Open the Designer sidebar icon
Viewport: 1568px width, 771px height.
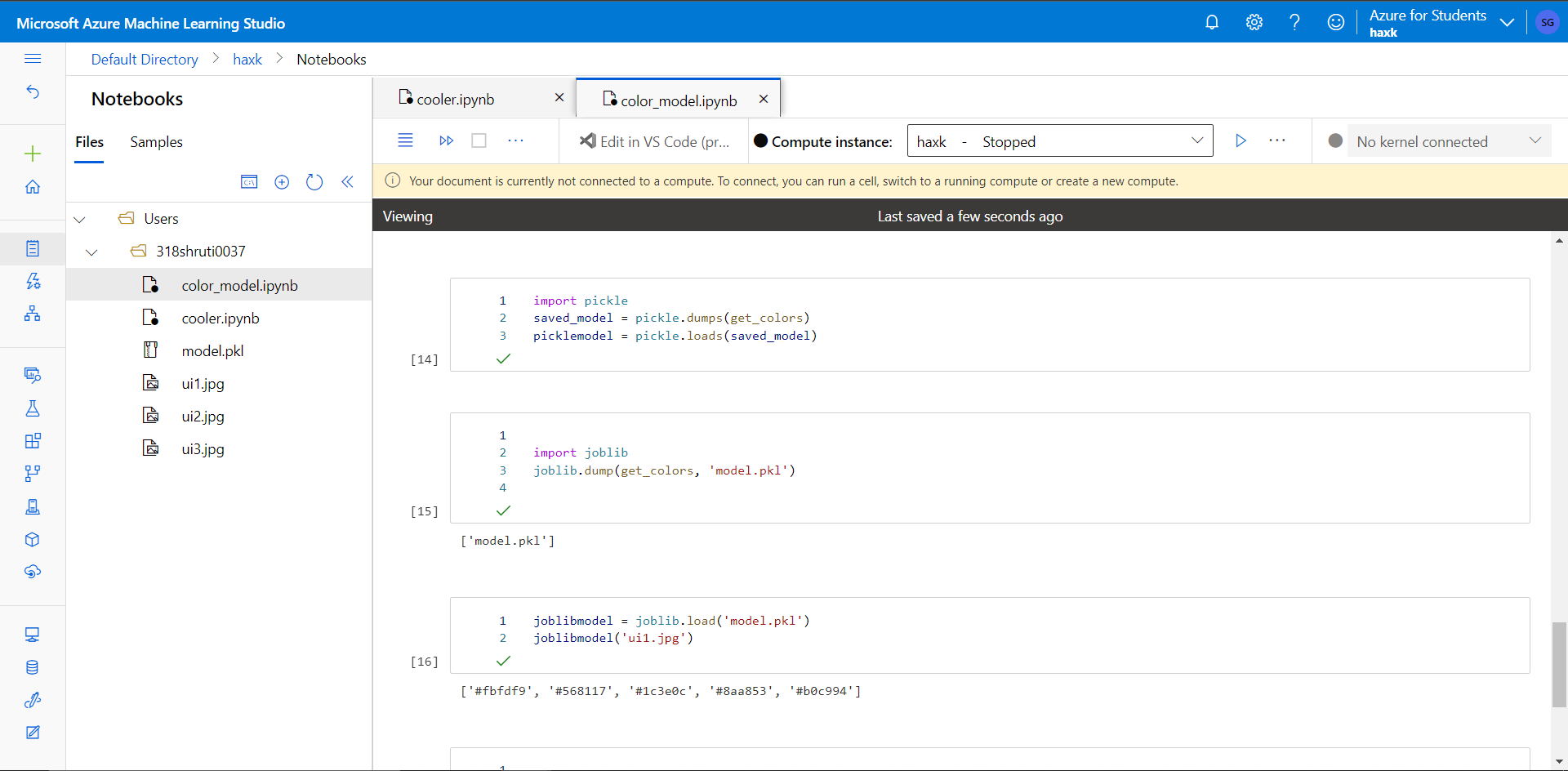click(33, 314)
